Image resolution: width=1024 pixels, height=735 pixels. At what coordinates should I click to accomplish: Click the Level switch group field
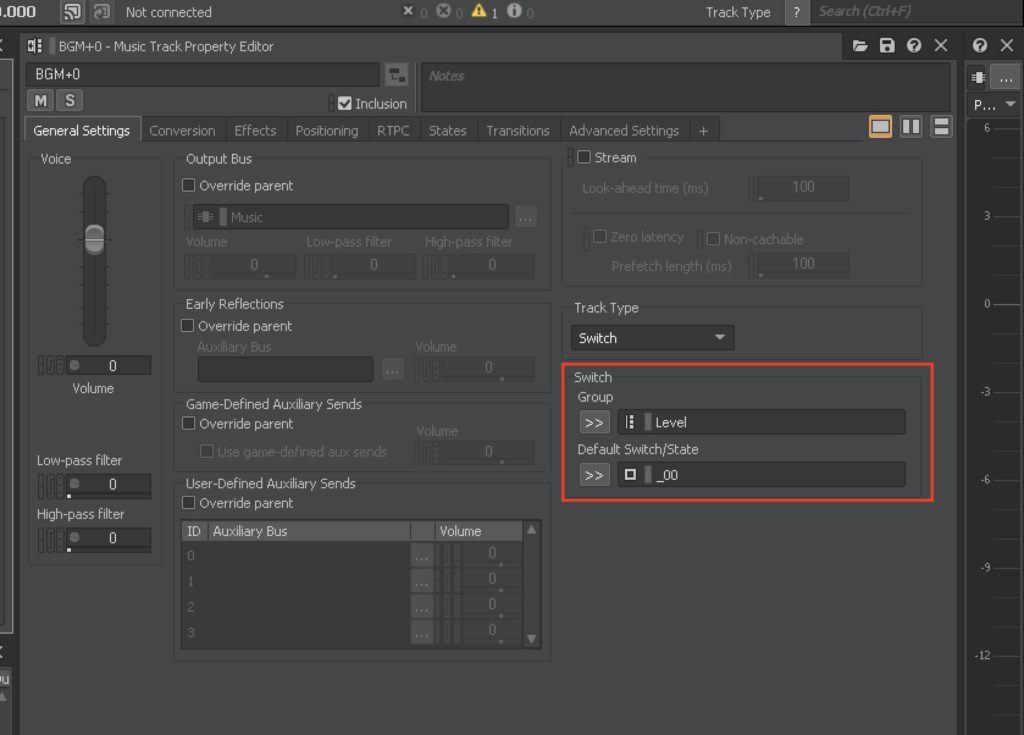(x=761, y=423)
